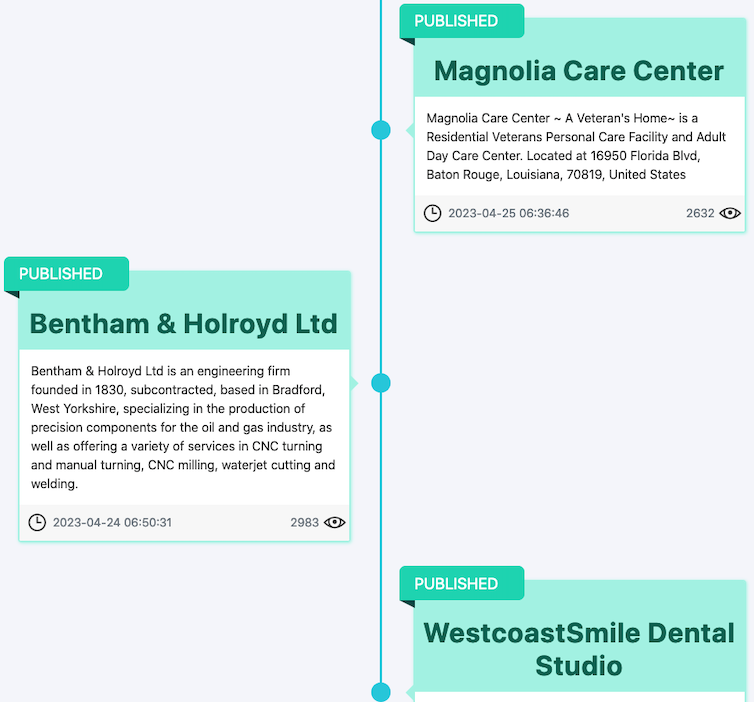This screenshot has width=754, height=702.
Task: Click the 2632 view count
Action: tap(700, 213)
